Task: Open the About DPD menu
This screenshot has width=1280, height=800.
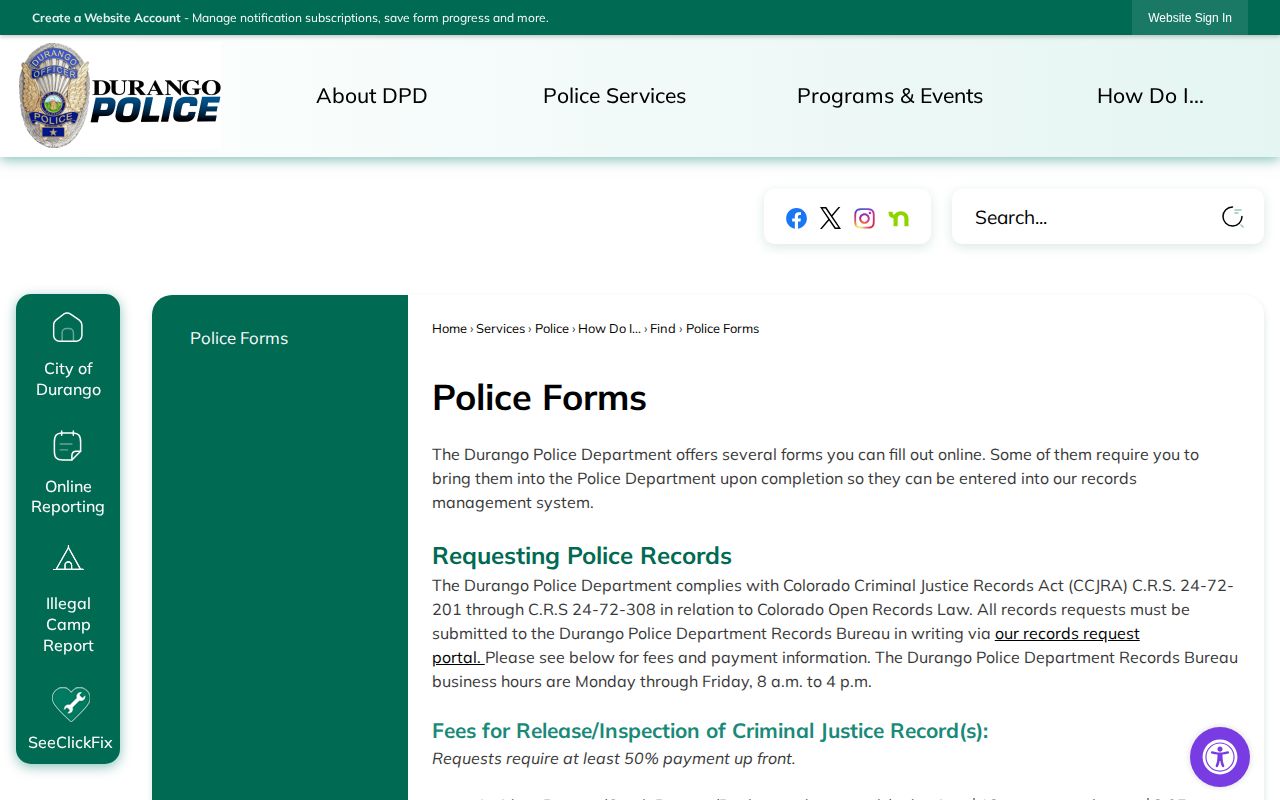Action: 372,96
